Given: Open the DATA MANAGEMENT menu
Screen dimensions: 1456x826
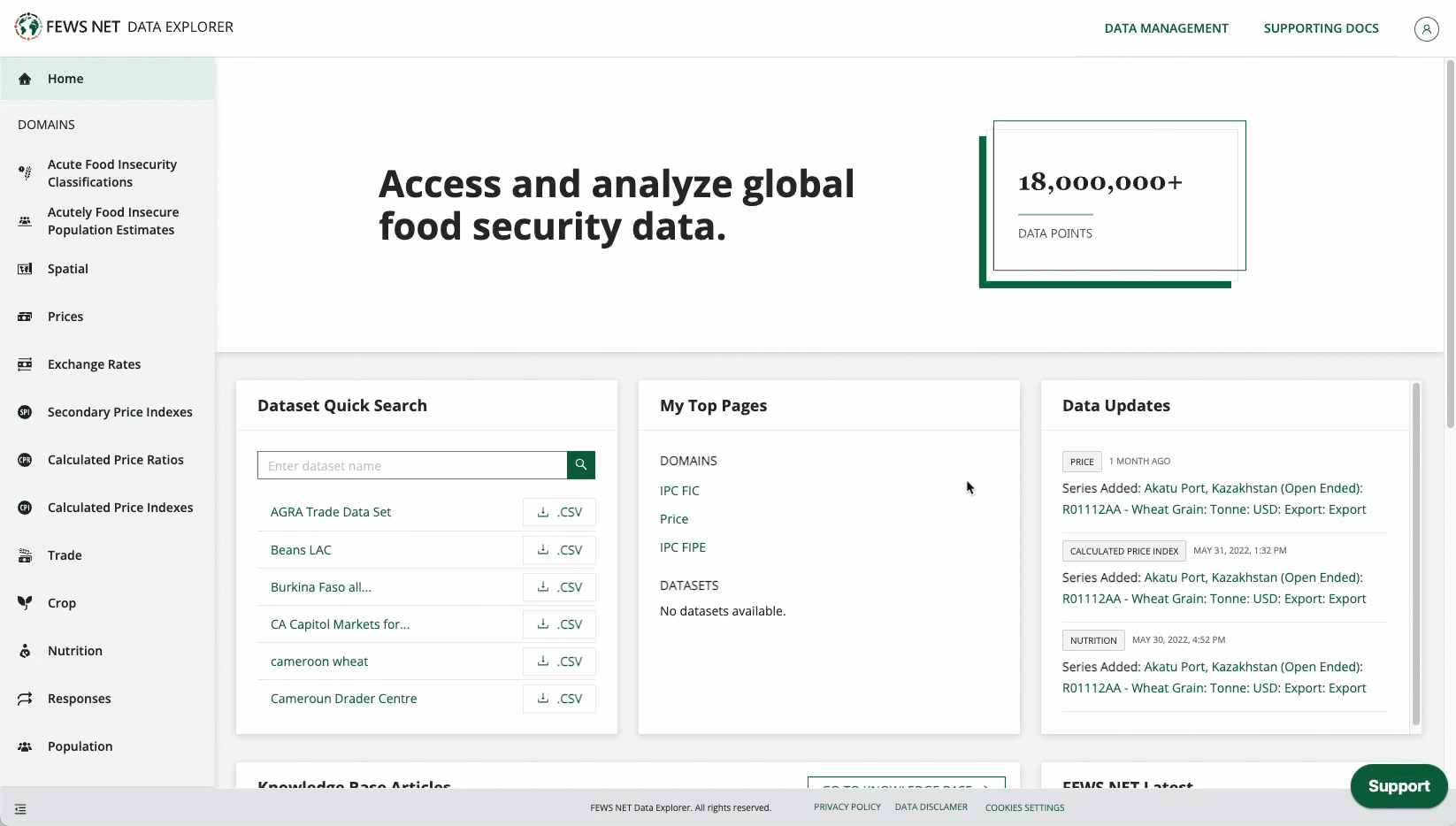Looking at the screenshot, I should click(1166, 27).
